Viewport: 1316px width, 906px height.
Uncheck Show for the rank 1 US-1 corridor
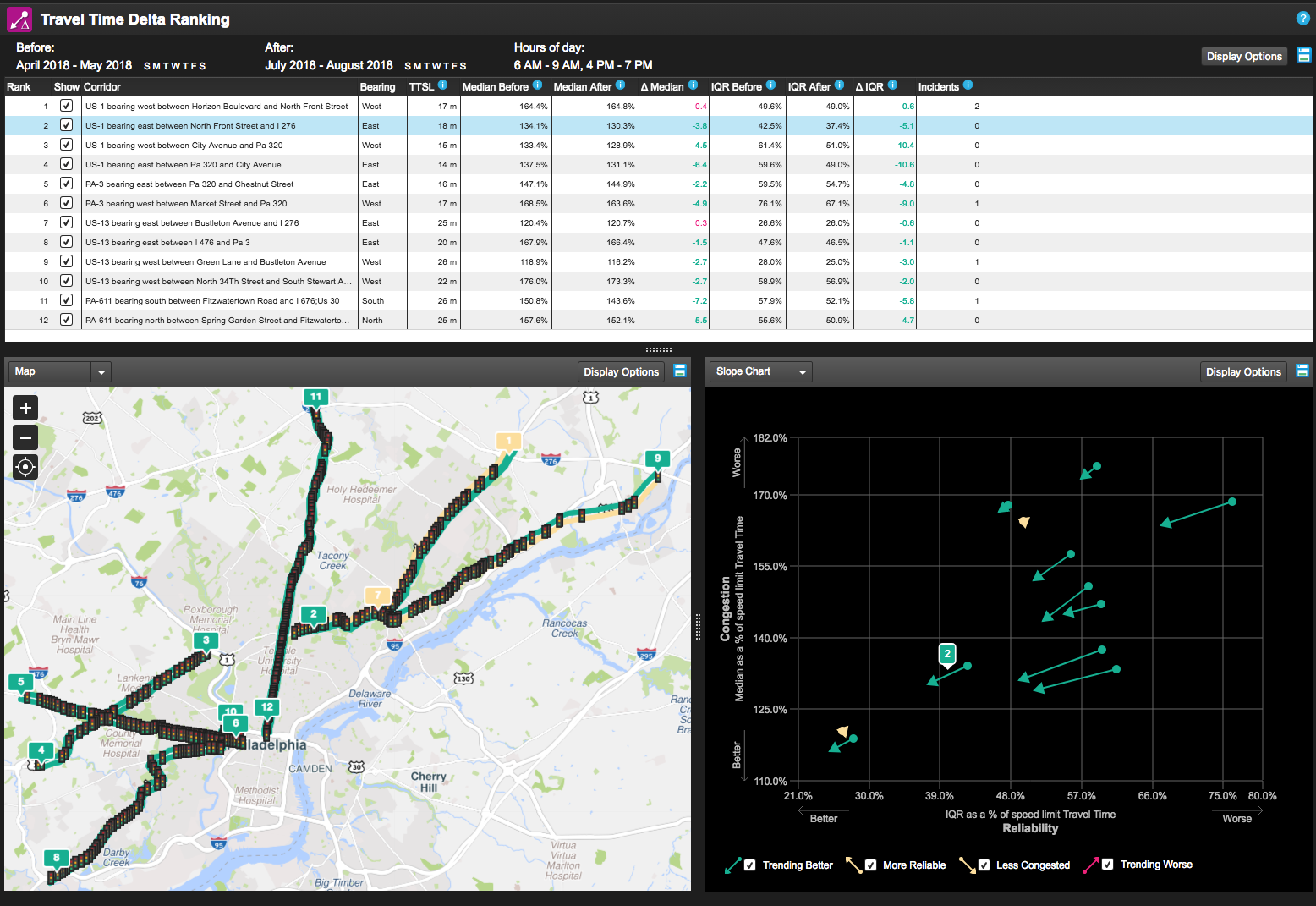pyautogui.click(x=66, y=106)
